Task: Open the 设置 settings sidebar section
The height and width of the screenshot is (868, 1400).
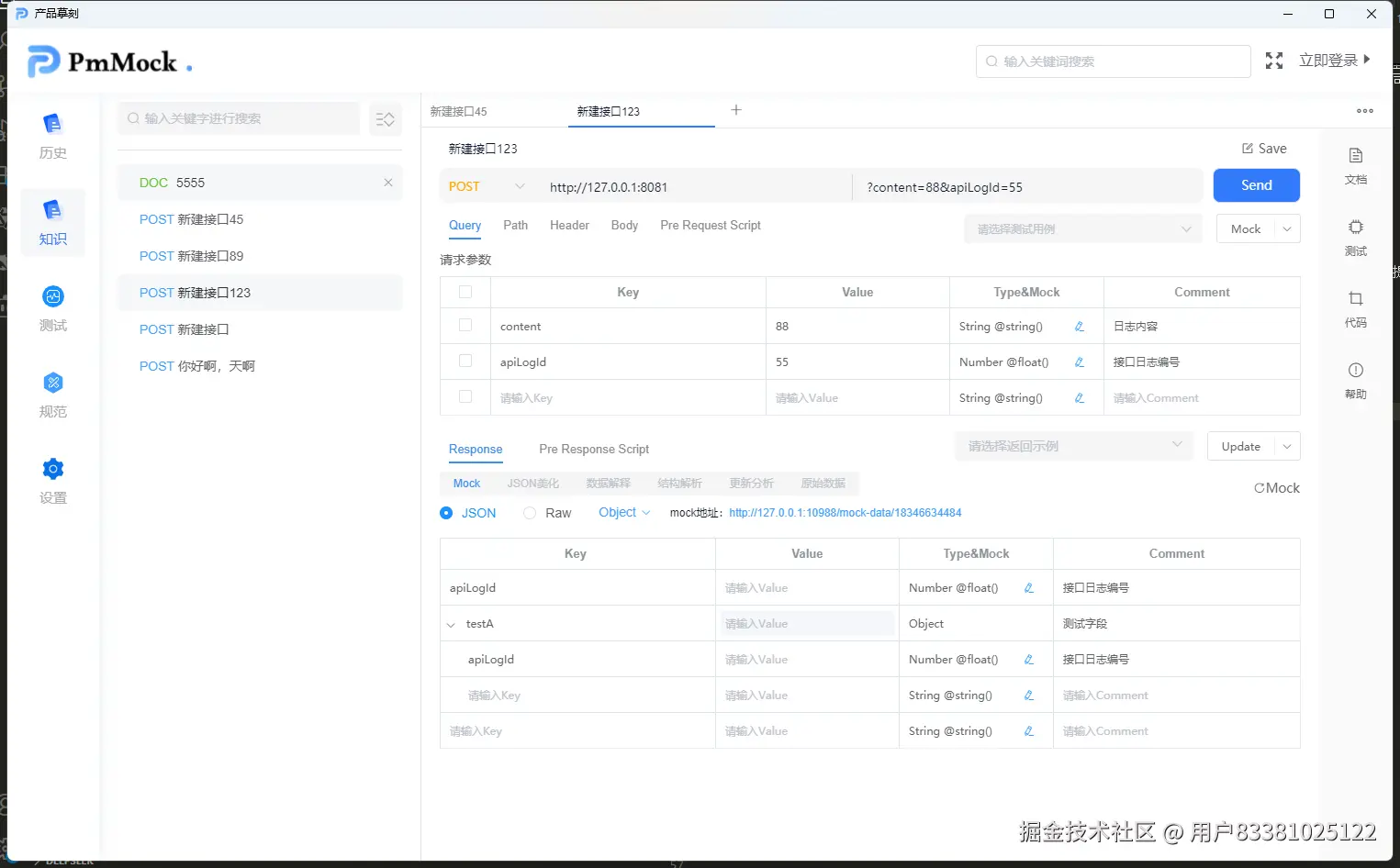Action: (x=53, y=481)
